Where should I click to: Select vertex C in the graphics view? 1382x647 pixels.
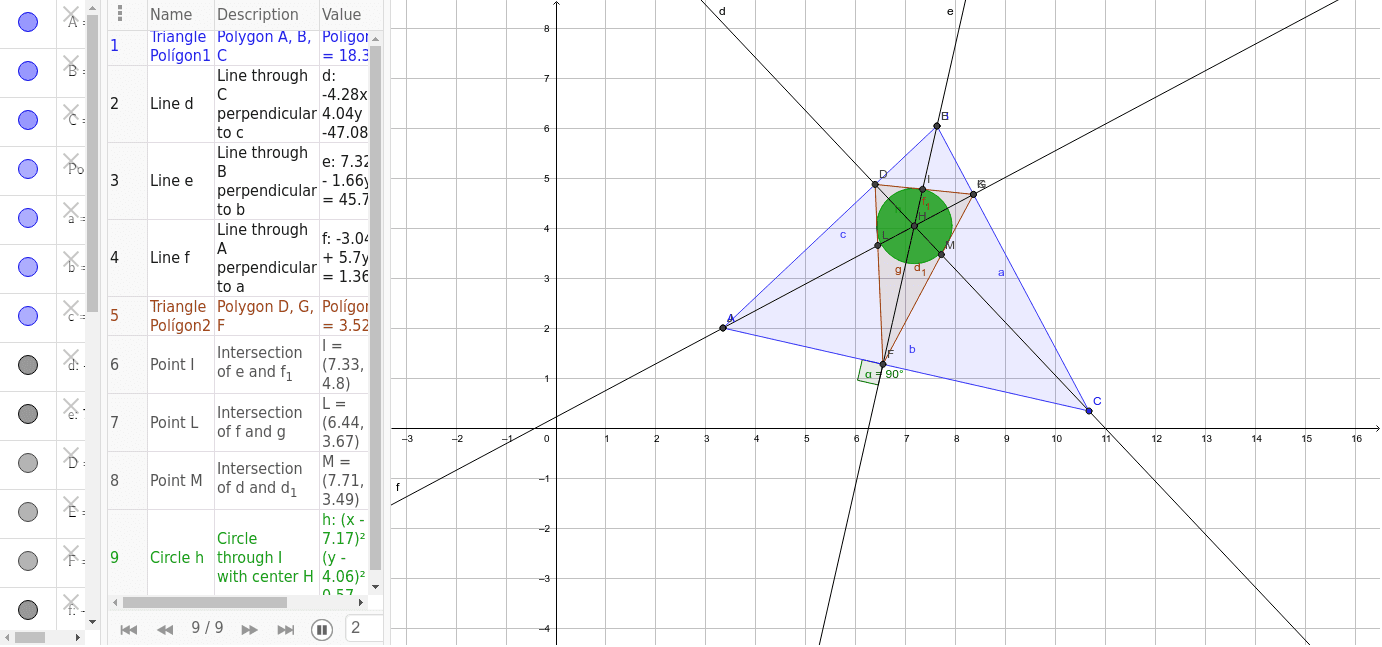click(1089, 411)
